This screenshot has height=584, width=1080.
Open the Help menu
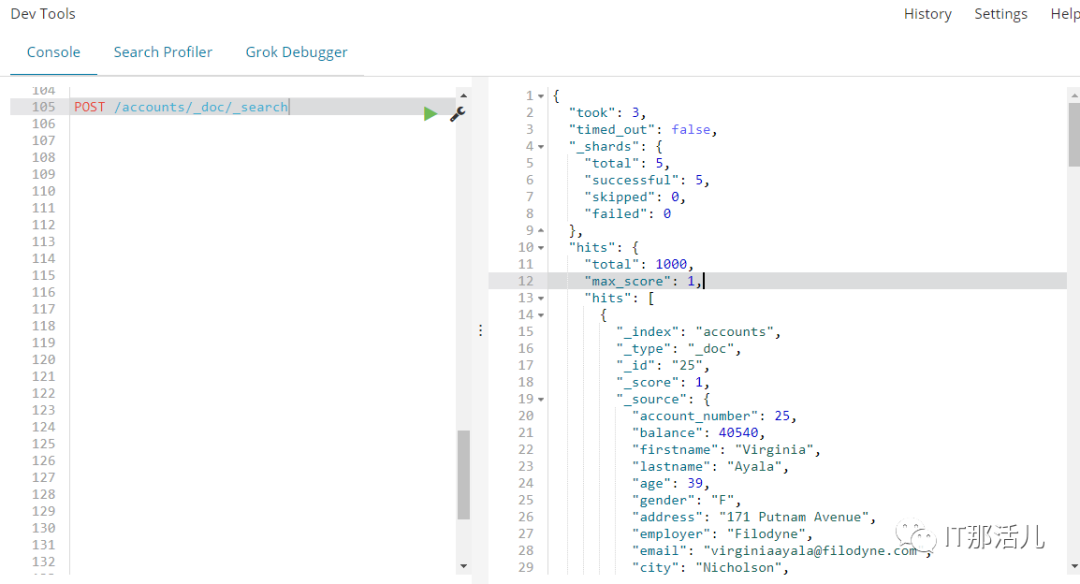(1065, 14)
